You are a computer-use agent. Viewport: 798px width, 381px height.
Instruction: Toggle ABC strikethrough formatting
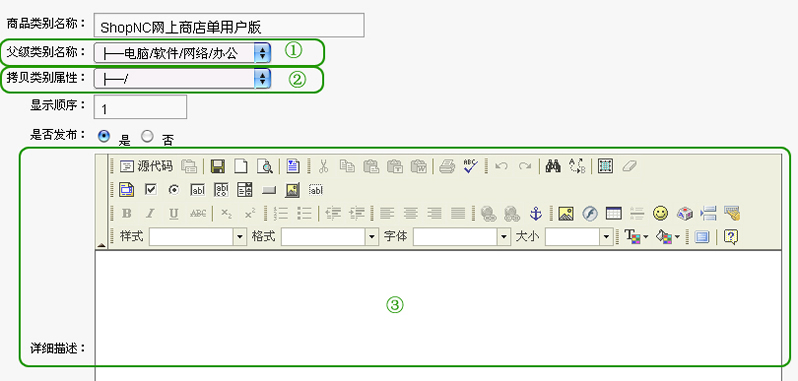point(198,214)
